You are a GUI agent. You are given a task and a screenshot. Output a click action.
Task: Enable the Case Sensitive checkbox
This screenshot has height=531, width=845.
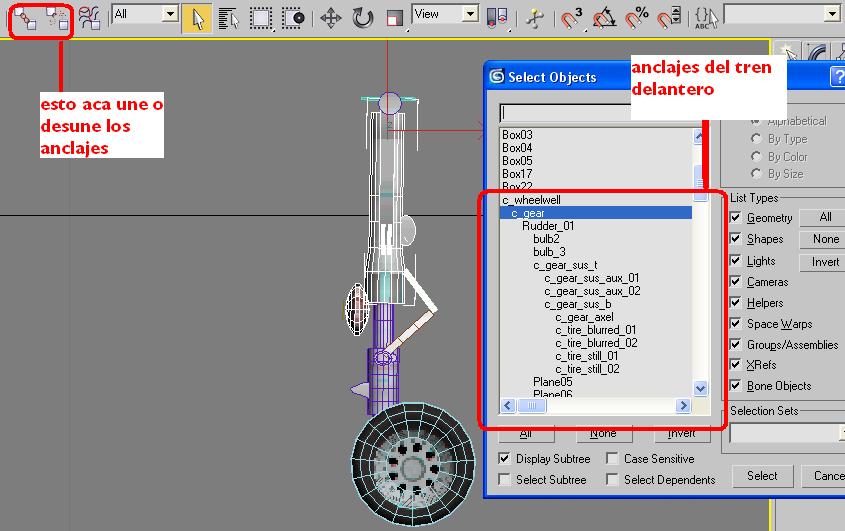[x=613, y=459]
